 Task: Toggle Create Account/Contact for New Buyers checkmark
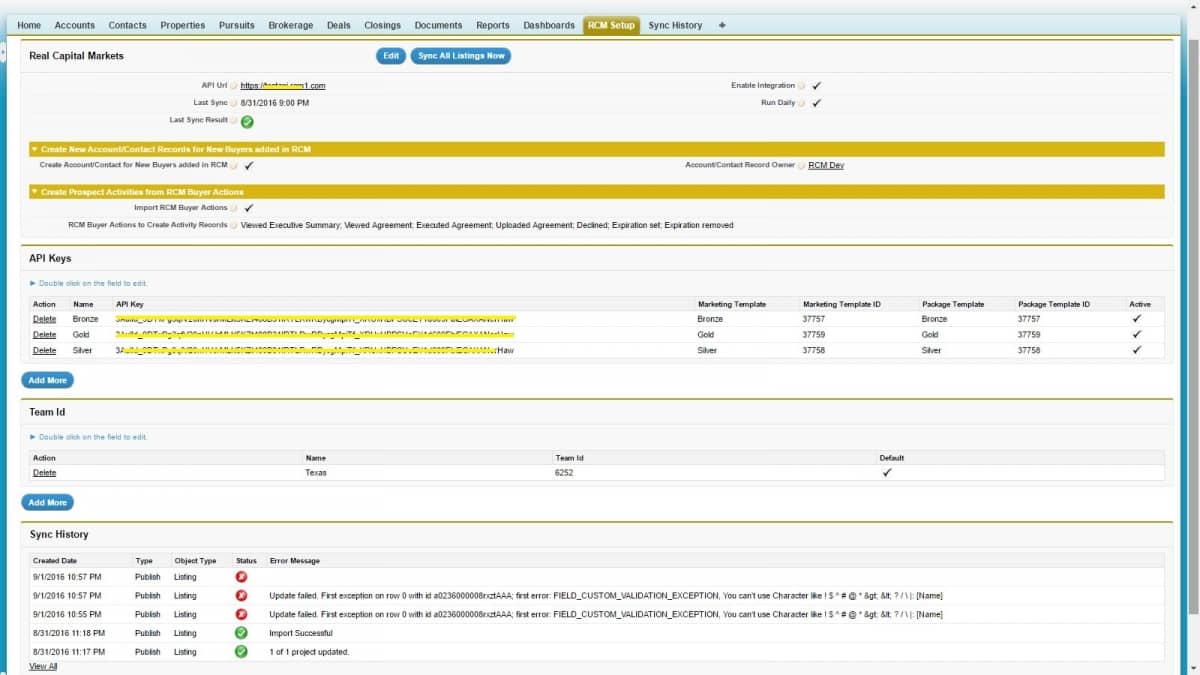(x=249, y=165)
